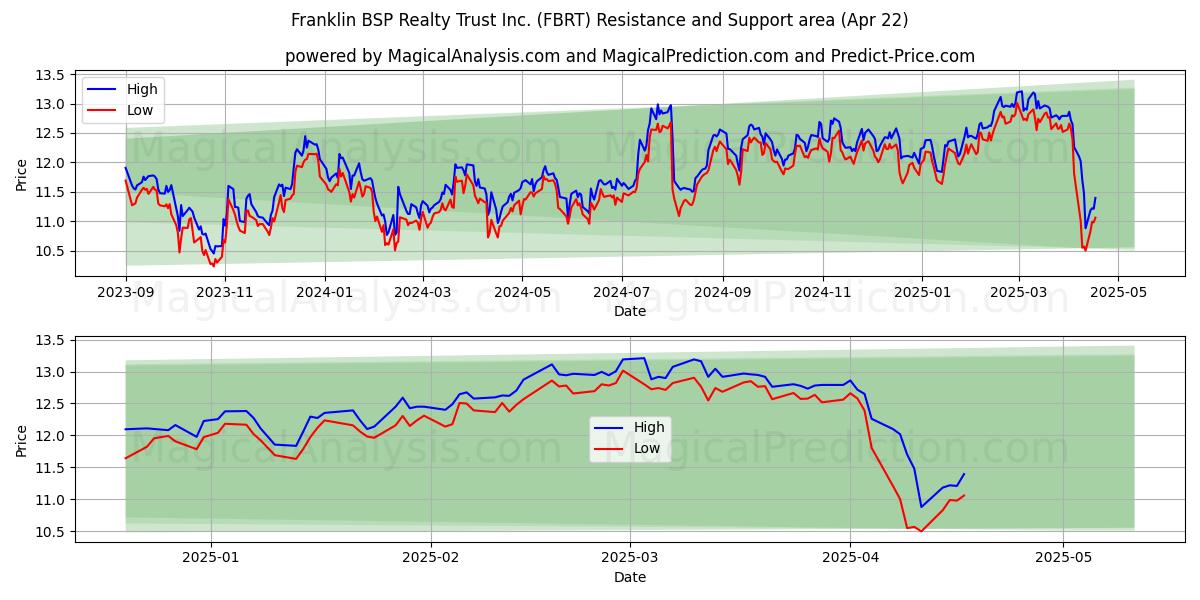Click the '2024-03' date label
Image resolution: width=1200 pixels, height=600 pixels.
point(422,292)
